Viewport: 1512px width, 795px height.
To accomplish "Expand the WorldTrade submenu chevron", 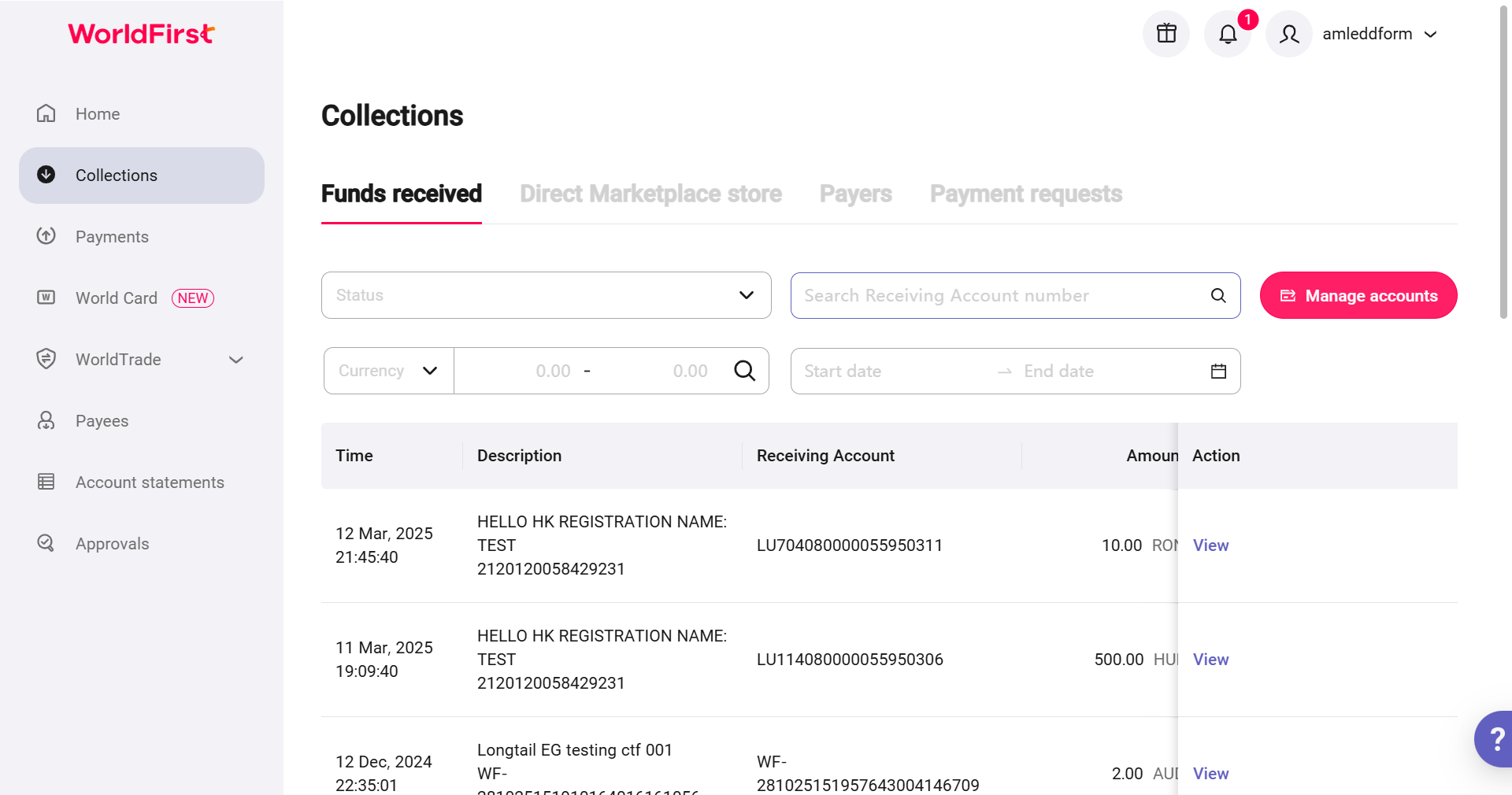I will [x=235, y=360].
